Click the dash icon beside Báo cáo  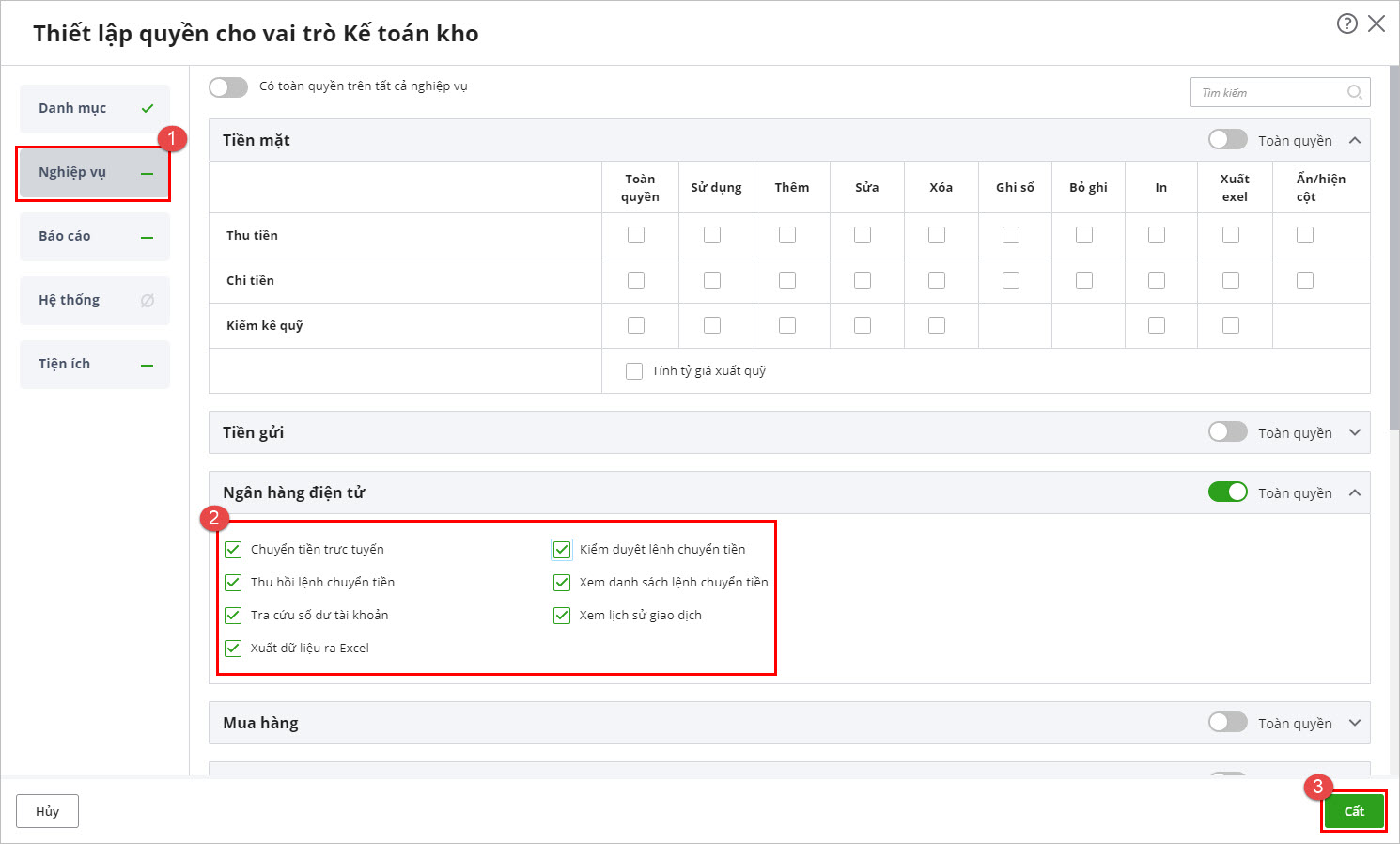click(x=148, y=237)
